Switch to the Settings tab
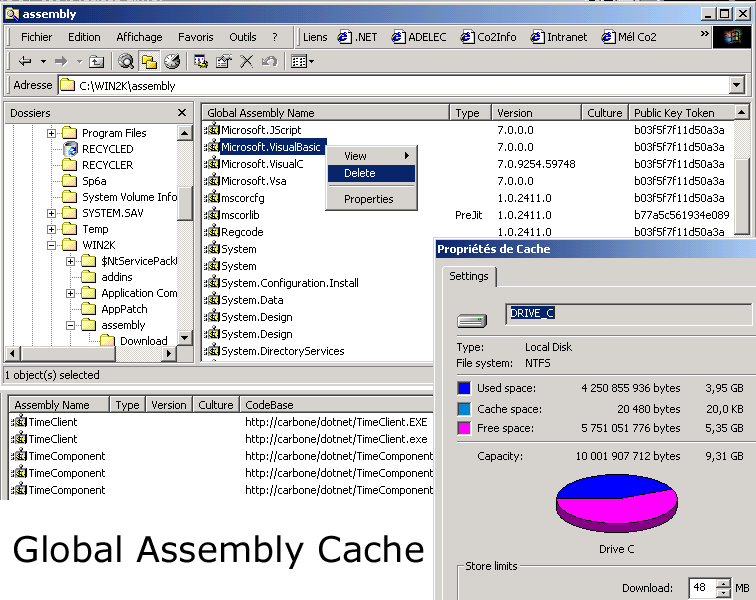Image resolution: width=756 pixels, height=600 pixels. pyautogui.click(x=468, y=276)
